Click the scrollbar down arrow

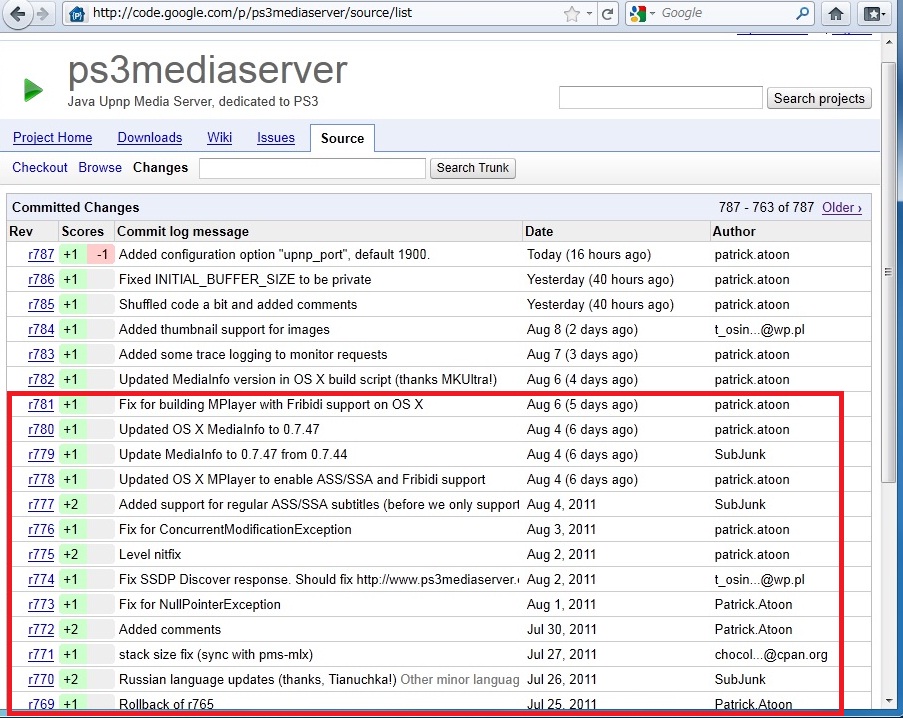887,701
